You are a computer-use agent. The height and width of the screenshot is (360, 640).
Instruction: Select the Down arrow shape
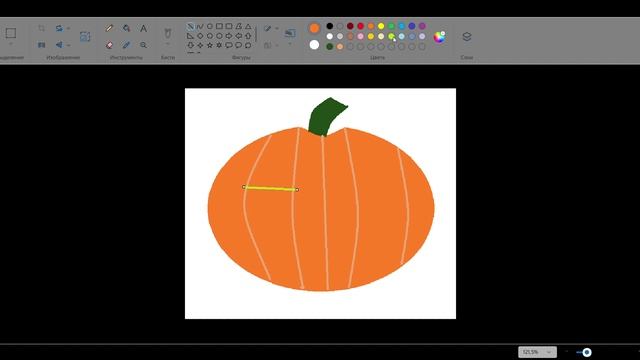click(190, 45)
